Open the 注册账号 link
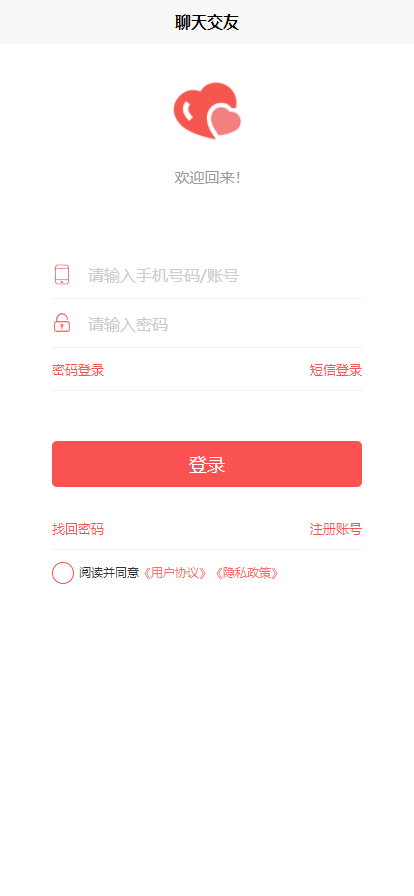This screenshot has width=414, height=896. (x=336, y=529)
